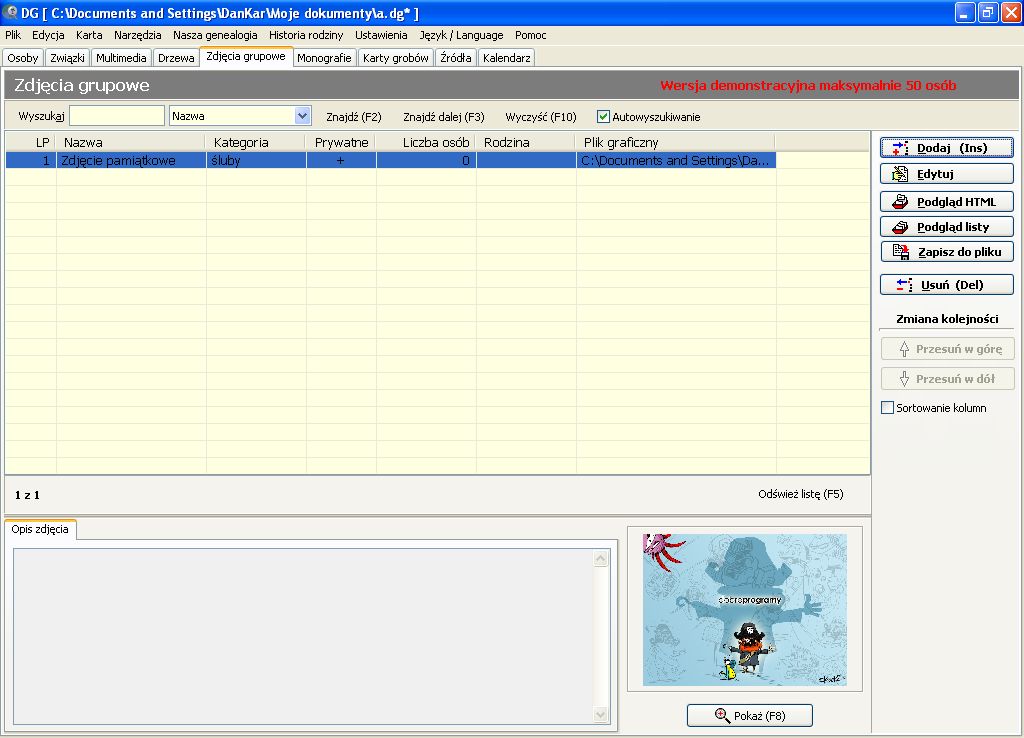The height and width of the screenshot is (738, 1024).
Task: Click the Nazwa column header
Action: (x=131, y=142)
